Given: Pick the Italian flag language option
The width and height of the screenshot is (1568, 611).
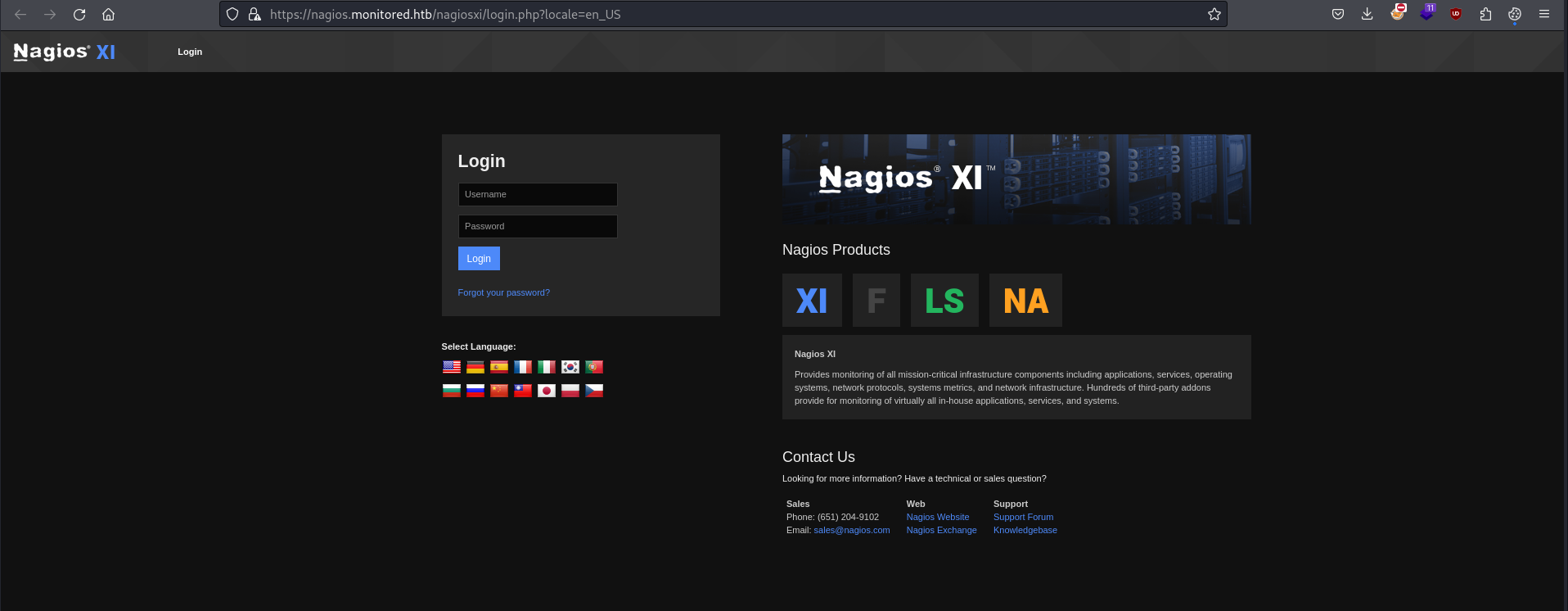Looking at the screenshot, I should click(547, 367).
